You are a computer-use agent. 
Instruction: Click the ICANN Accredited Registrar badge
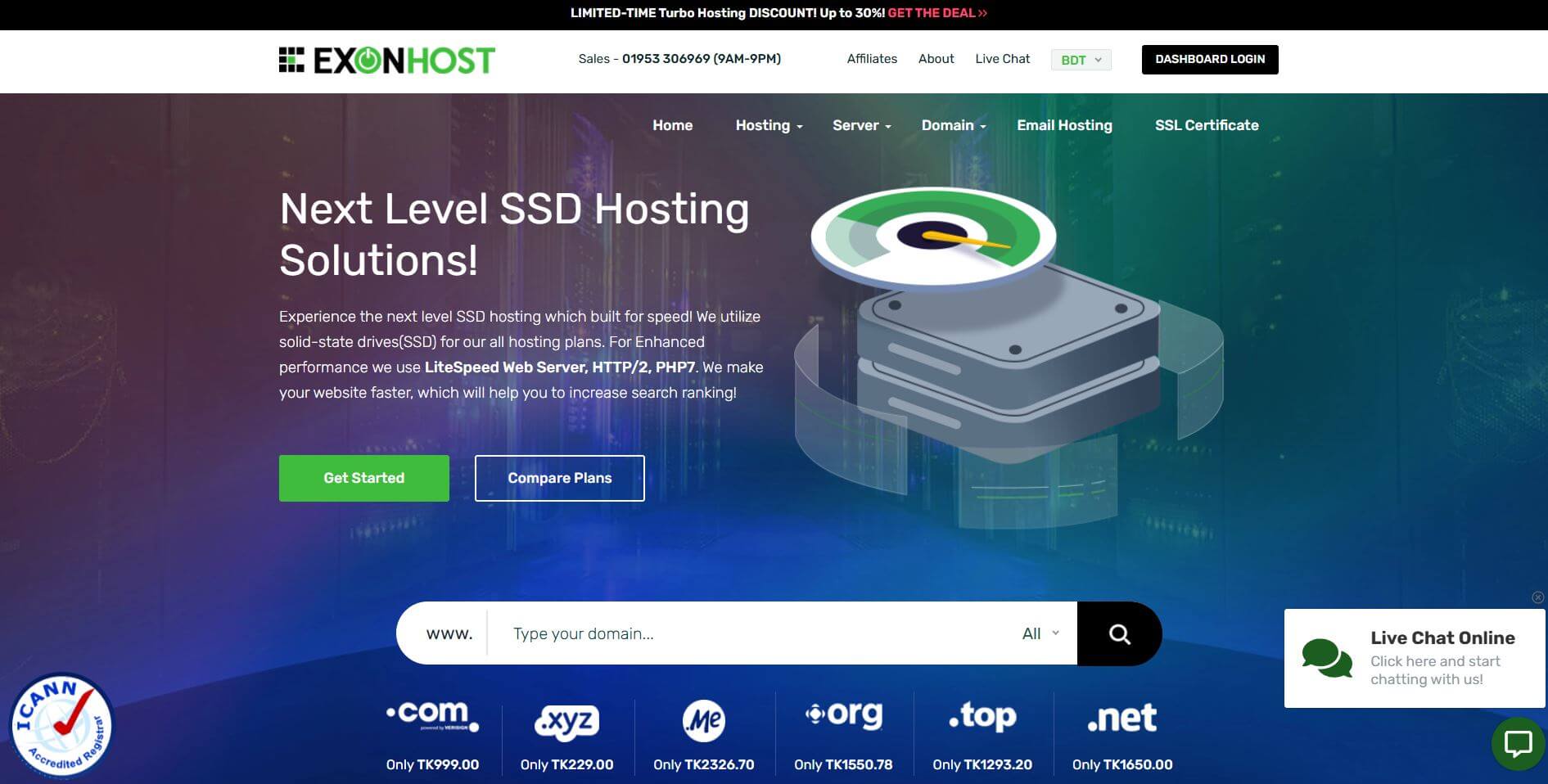point(62,725)
